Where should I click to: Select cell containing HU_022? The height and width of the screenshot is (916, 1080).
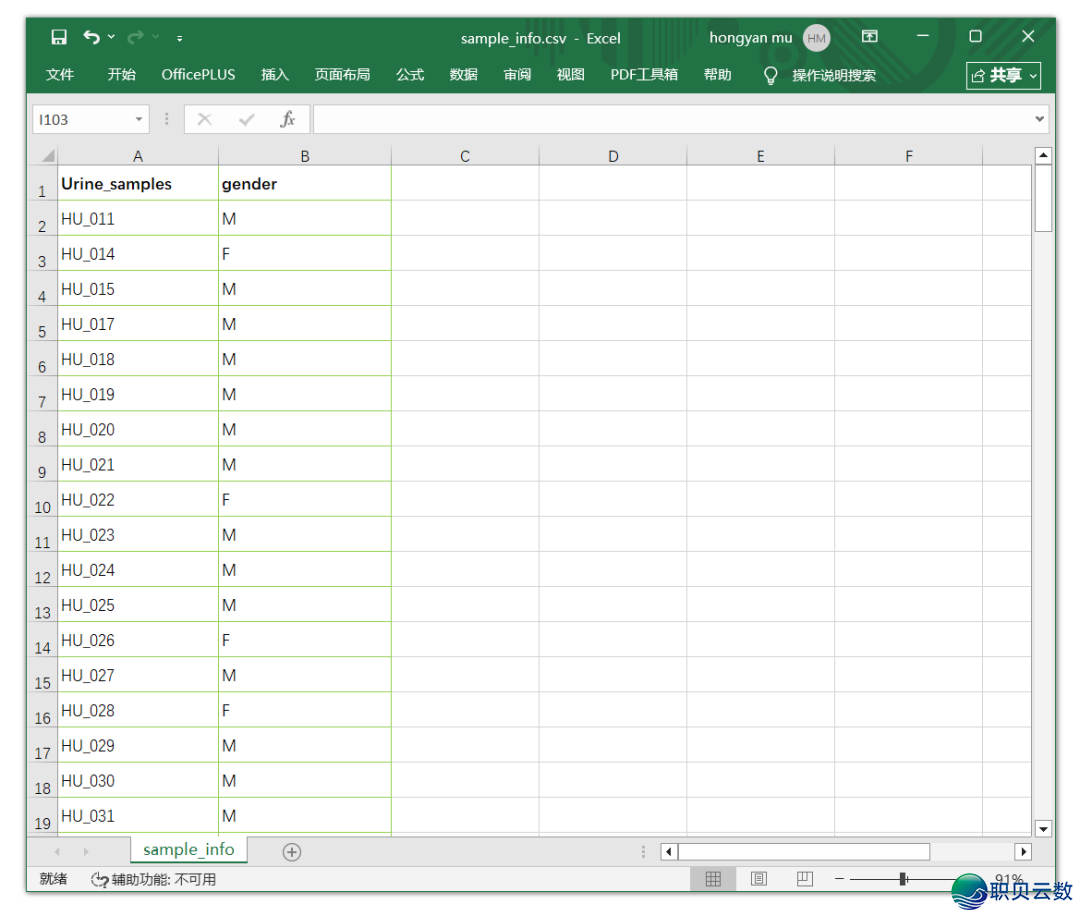coord(137,500)
